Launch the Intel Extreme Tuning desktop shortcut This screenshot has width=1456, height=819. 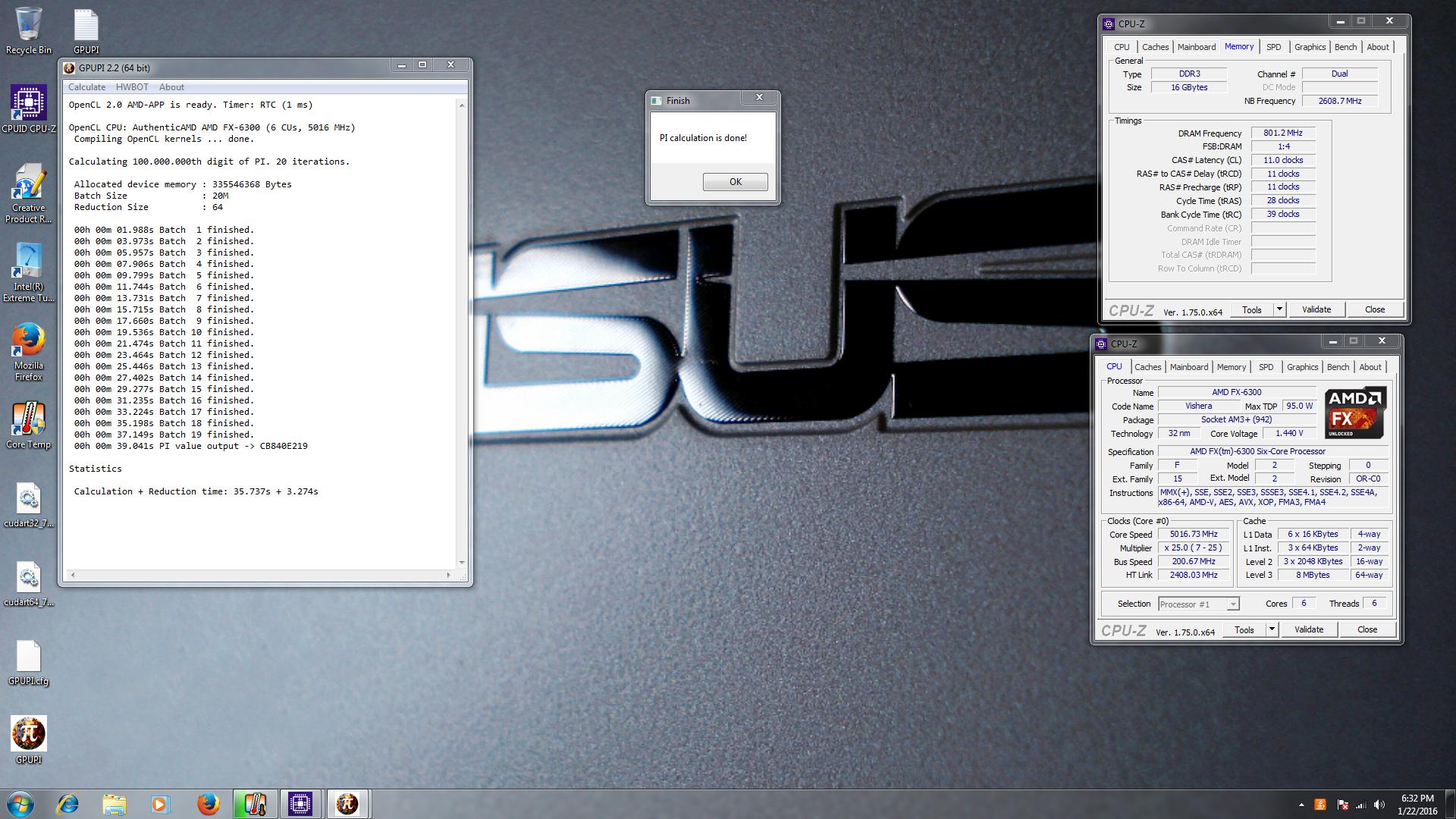29,271
